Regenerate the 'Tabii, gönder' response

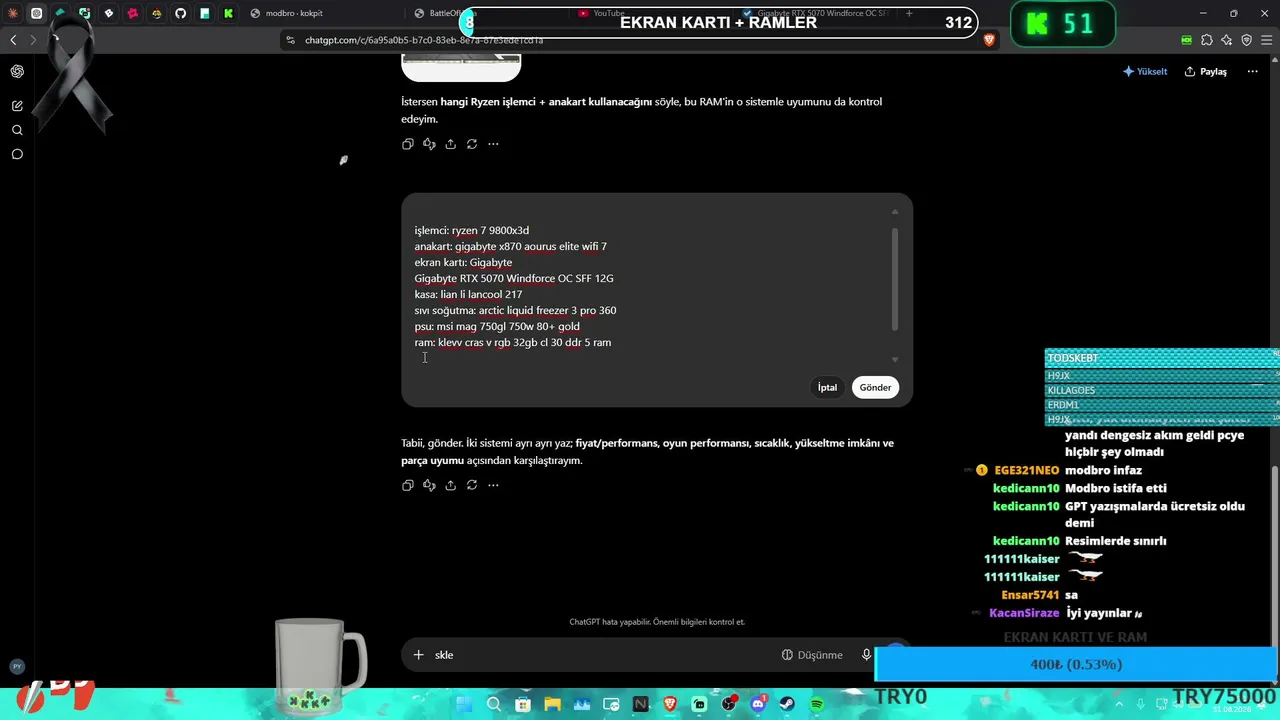(x=471, y=485)
